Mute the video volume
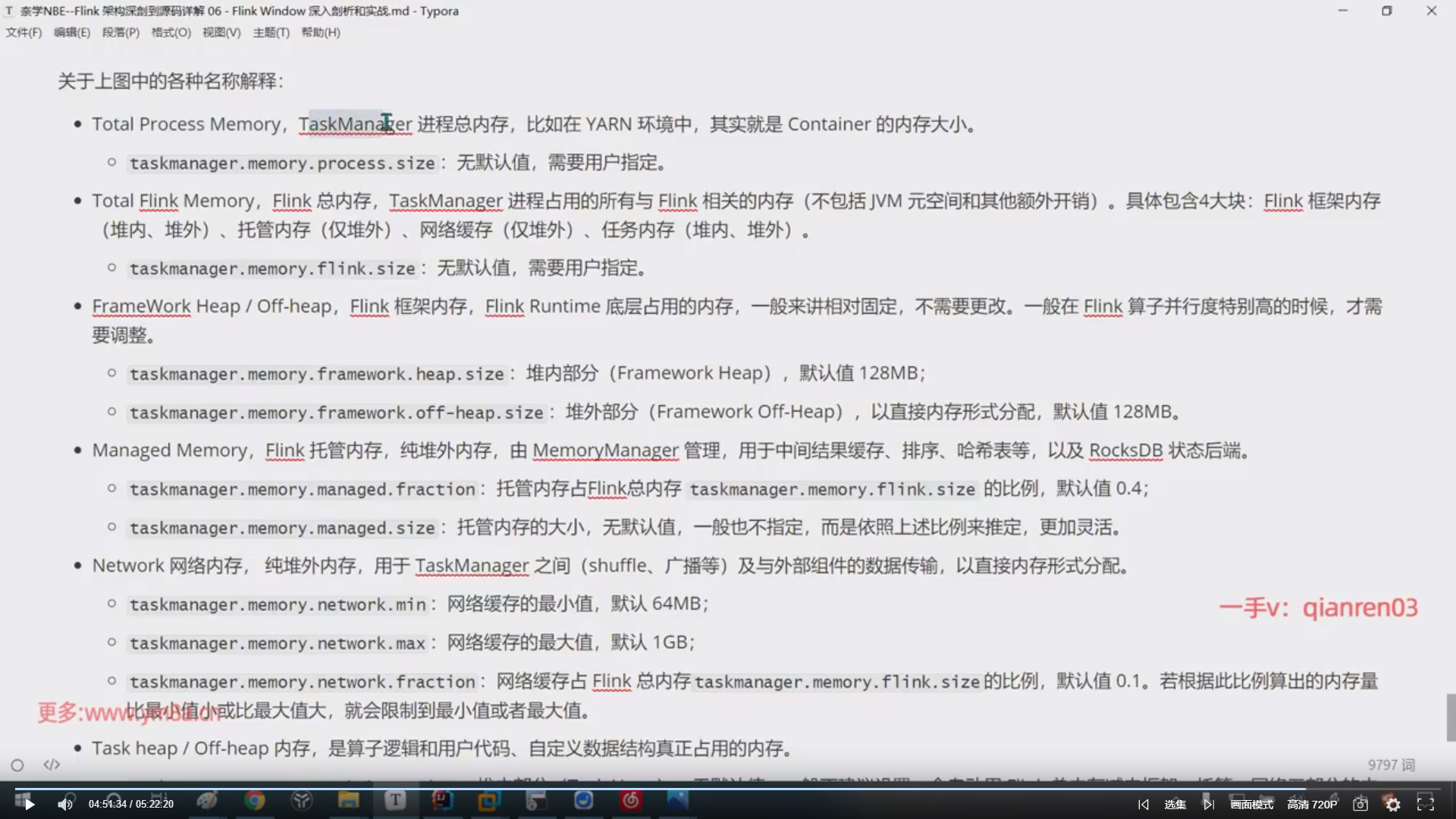Viewport: 1456px width, 819px height. point(65,805)
